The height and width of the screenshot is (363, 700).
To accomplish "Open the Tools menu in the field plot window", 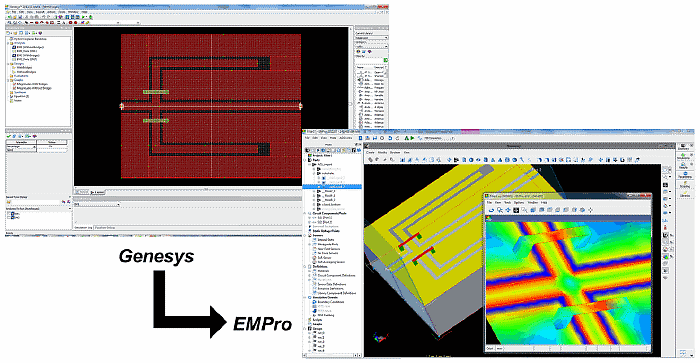I will tap(508, 203).
